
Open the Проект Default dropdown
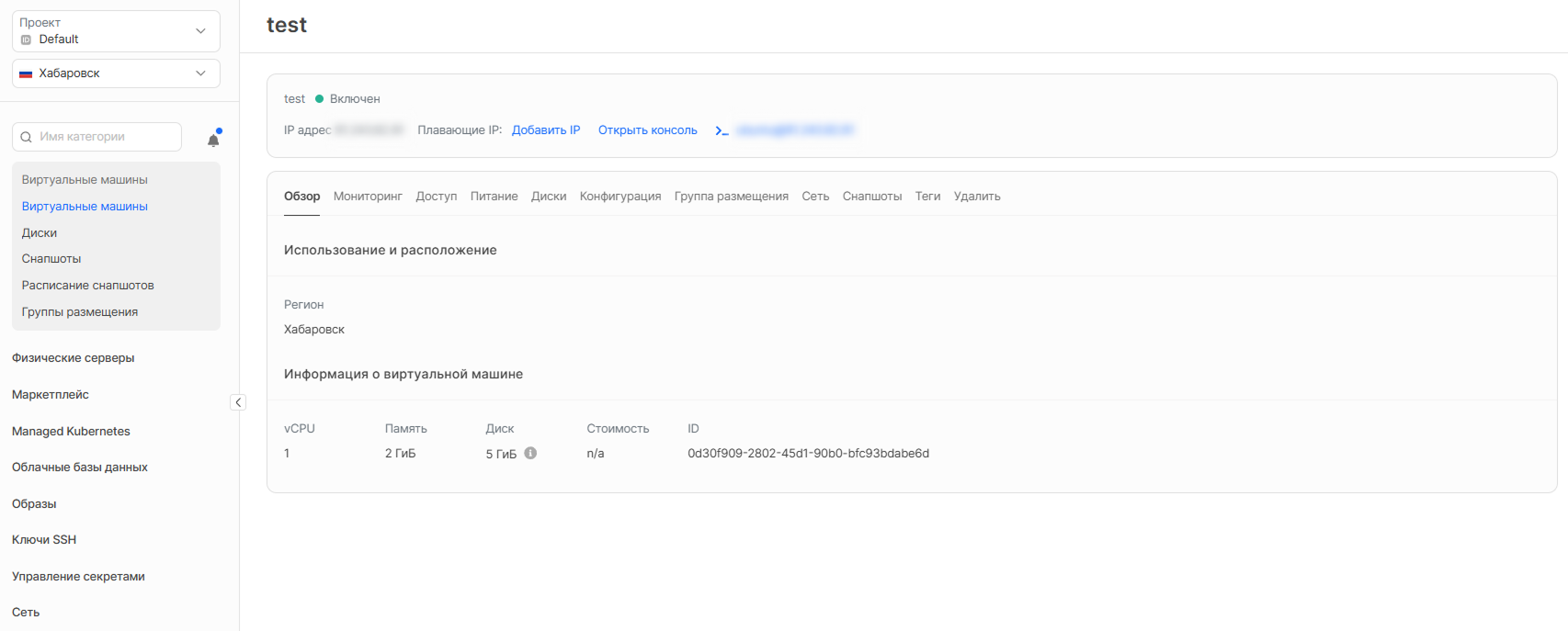[116, 31]
